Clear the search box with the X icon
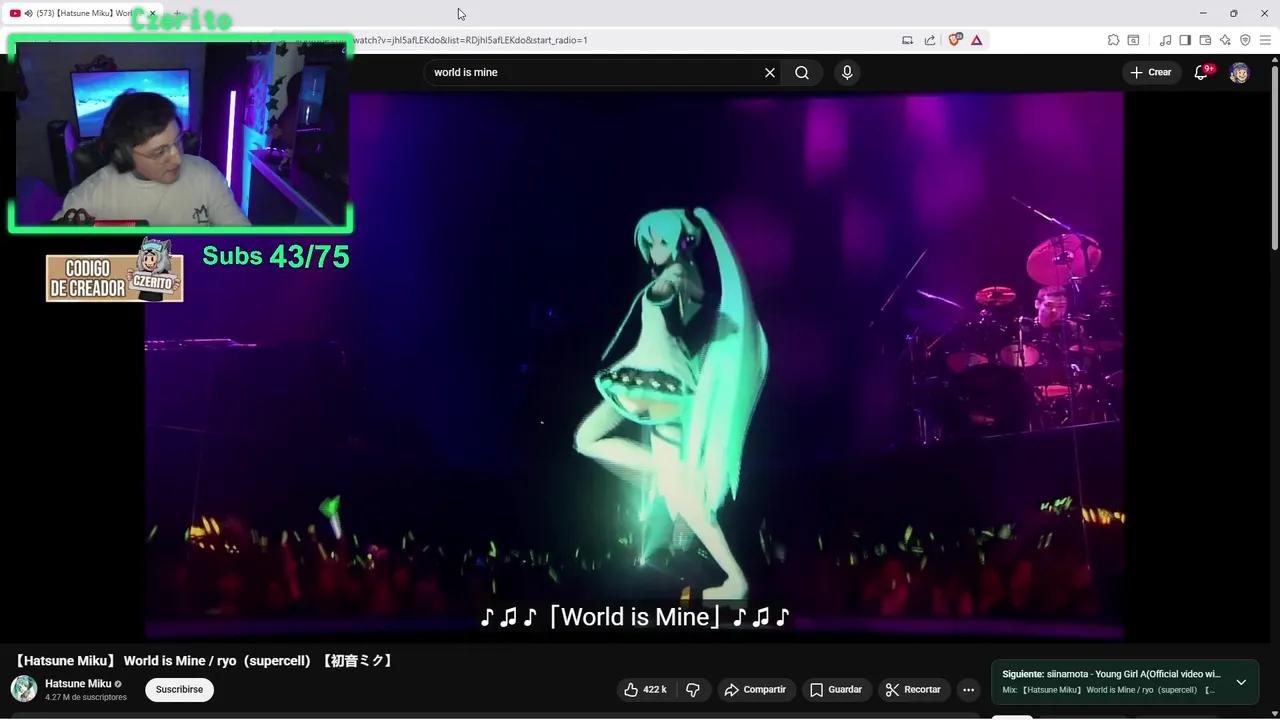The image size is (1280, 720). tap(769, 72)
